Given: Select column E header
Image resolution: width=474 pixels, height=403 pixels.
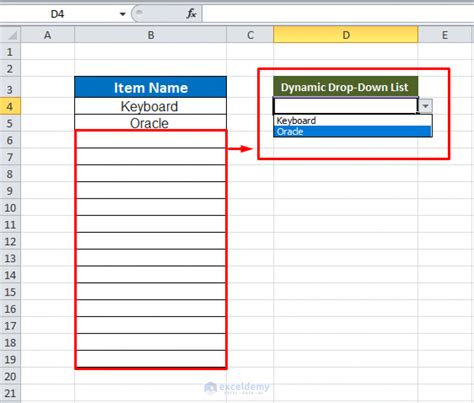Looking at the screenshot, I should tap(446, 35).
